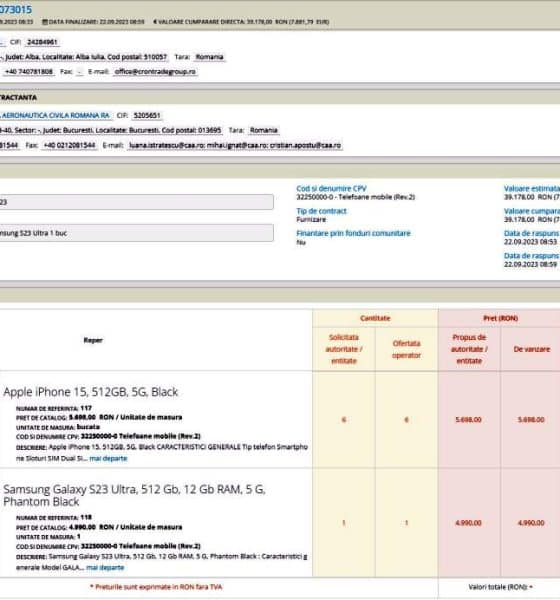Screen dimensions: 560x600
Task: Click the grey input field ending in '23'
Action: click(137, 202)
